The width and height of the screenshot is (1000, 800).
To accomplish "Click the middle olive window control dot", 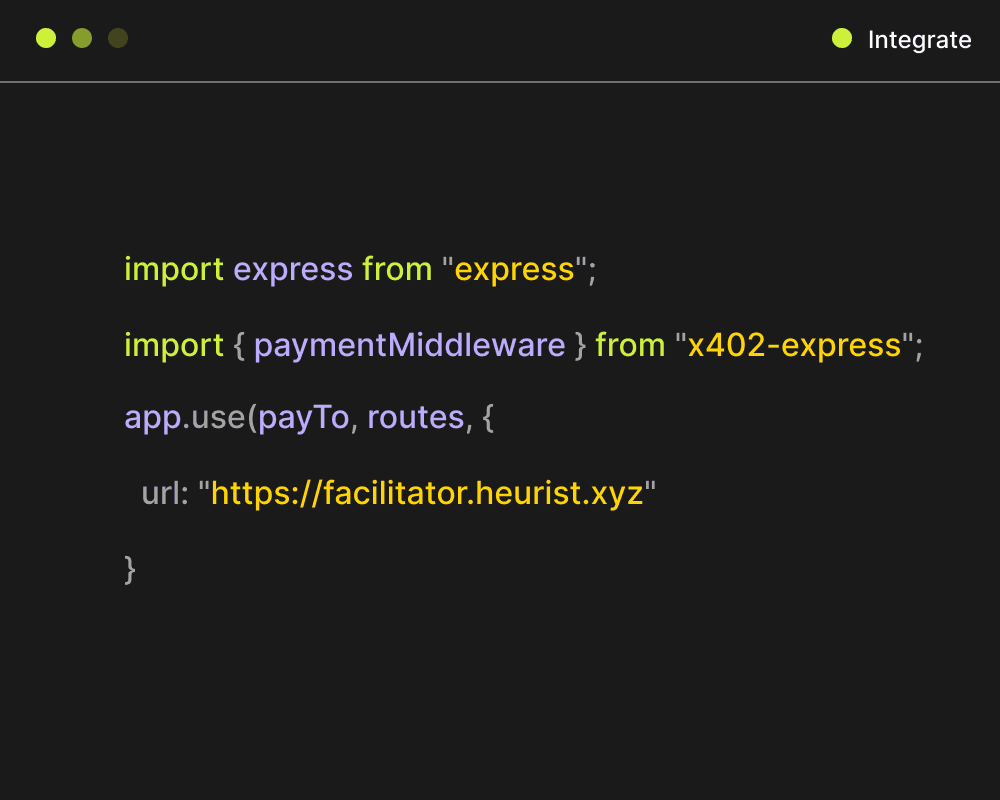I will (x=82, y=39).
